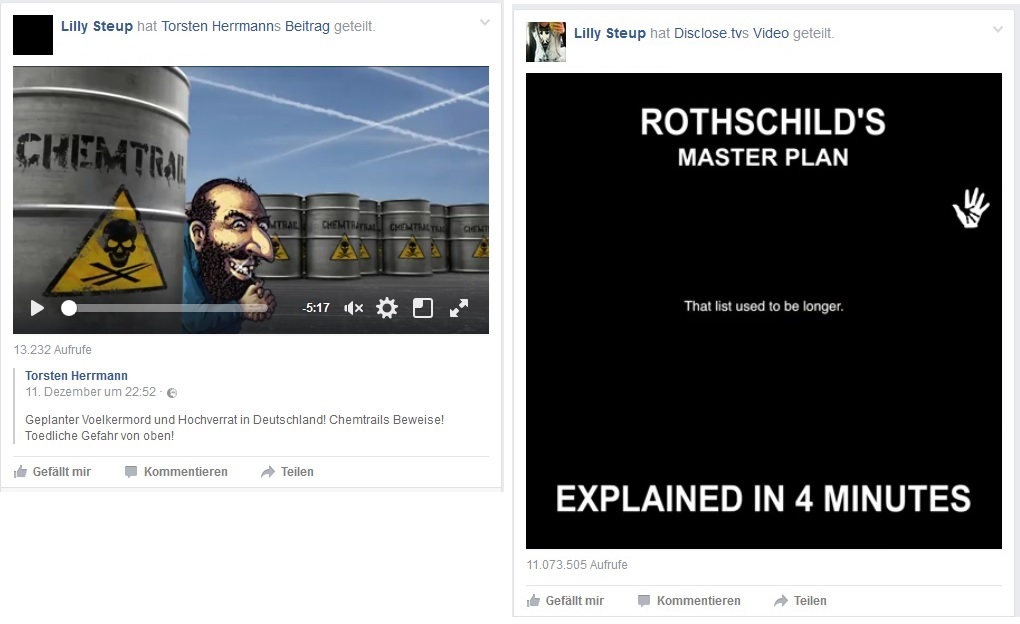Image resolution: width=1020 pixels, height=624 pixels.
Task: Click Kommentieren under the right post
Action: click(x=689, y=601)
